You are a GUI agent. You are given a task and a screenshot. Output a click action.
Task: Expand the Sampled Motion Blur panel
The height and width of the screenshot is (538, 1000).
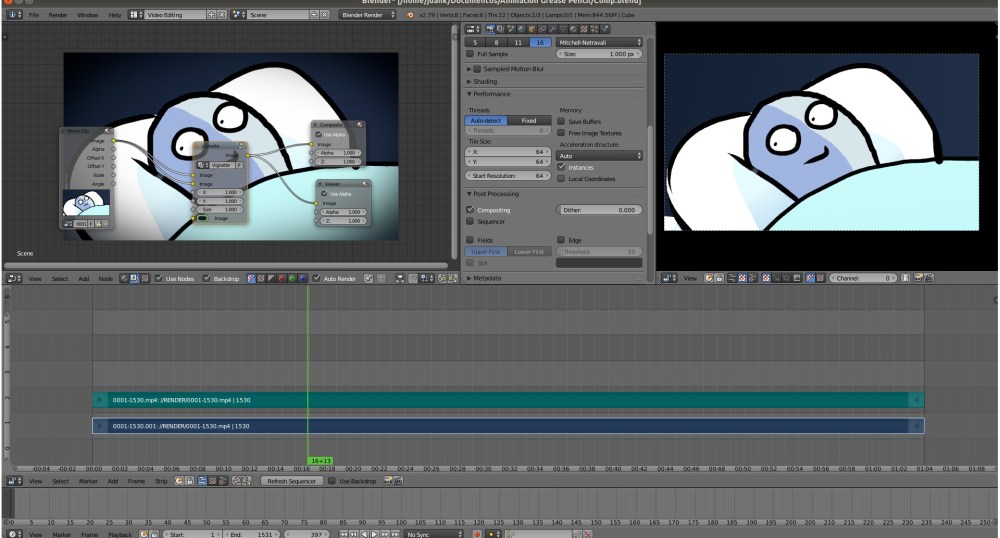pyautogui.click(x=511, y=69)
